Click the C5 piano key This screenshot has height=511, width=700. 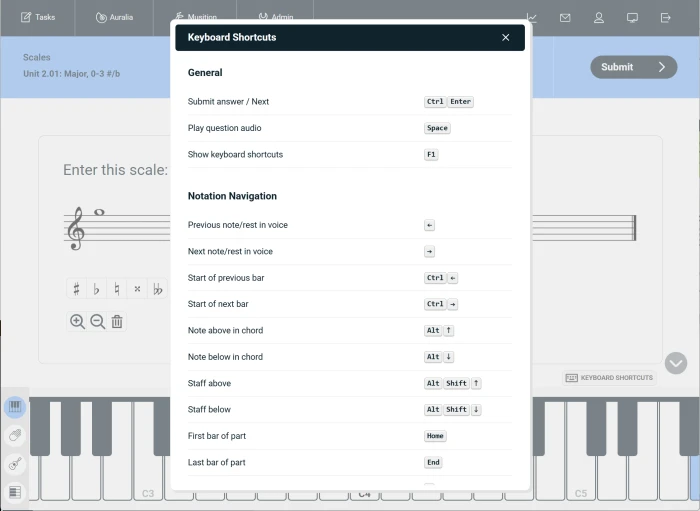coord(581,478)
